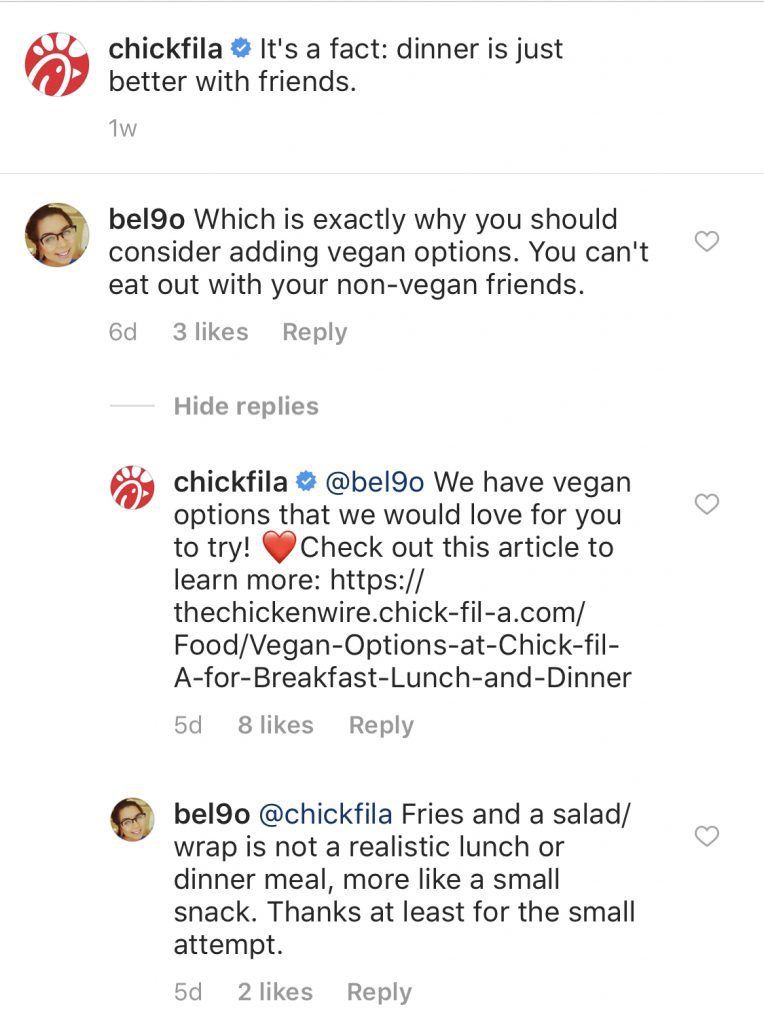View the 3 likes on bel9o's comment
The height and width of the screenshot is (1024, 764).
pos(210,332)
